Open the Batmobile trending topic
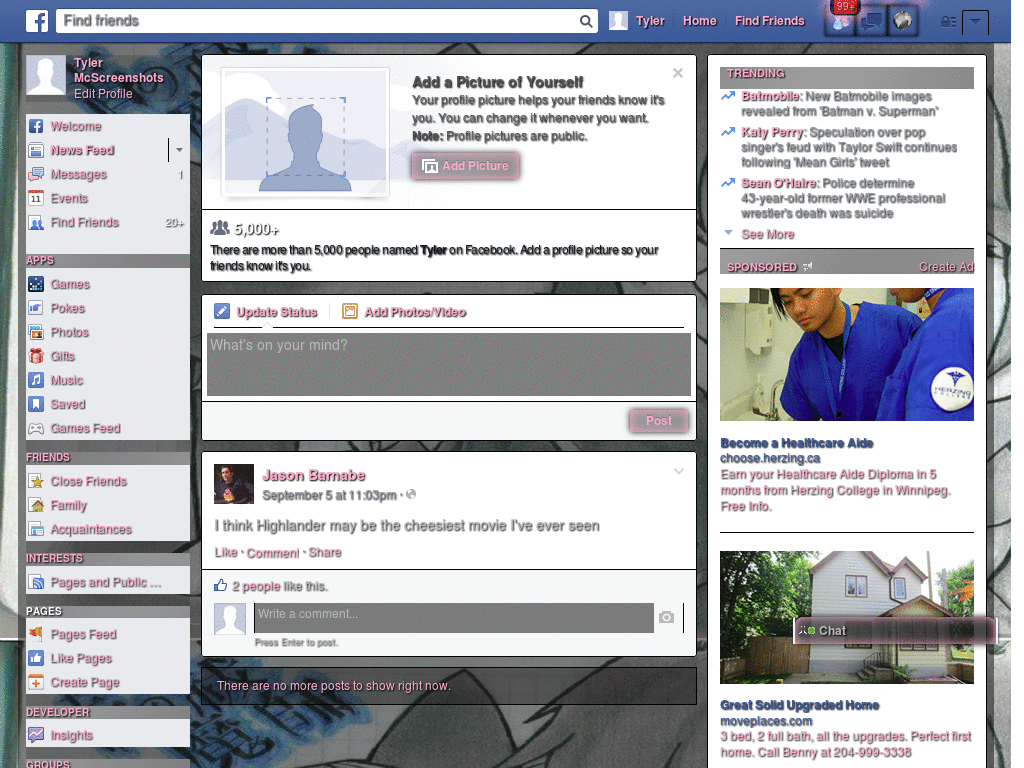The height and width of the screenshot is (768, 1024). [x=771, y=97]
